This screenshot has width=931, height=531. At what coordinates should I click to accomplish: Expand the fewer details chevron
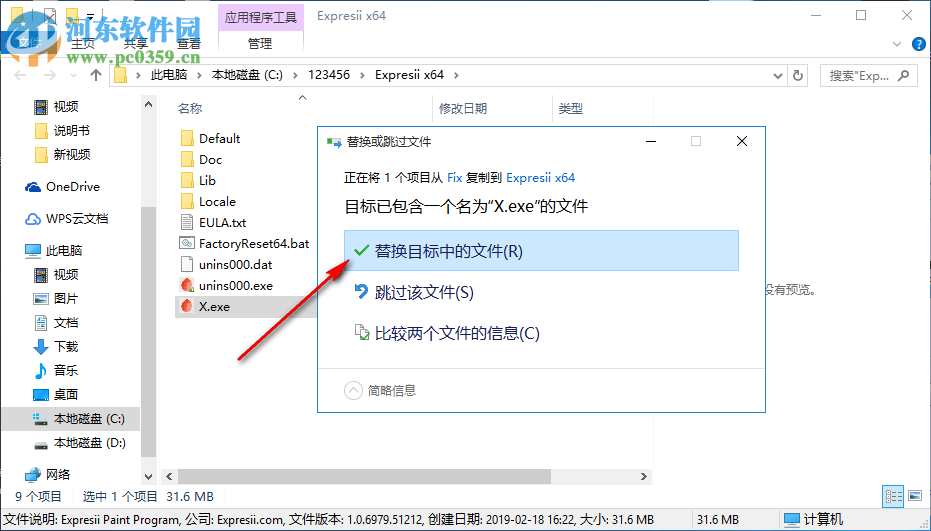[353, 390]
